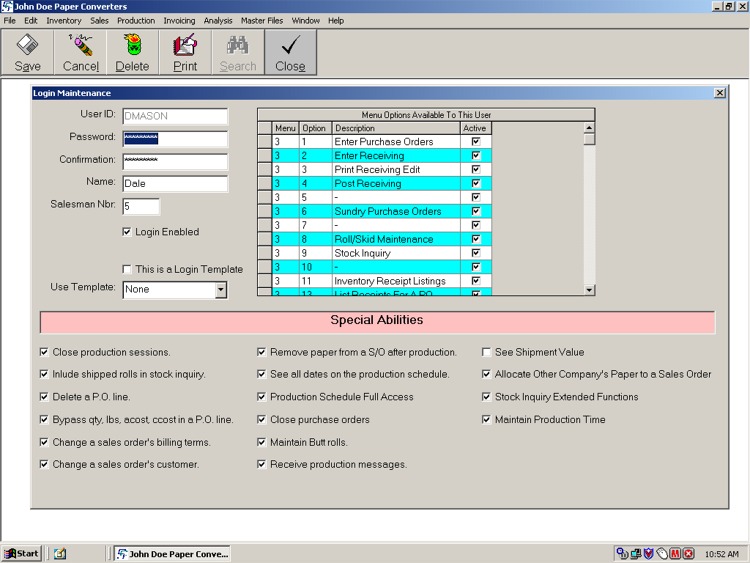
Task: Toggle Maintain Butt rolls checkbox
Action: 261,442
